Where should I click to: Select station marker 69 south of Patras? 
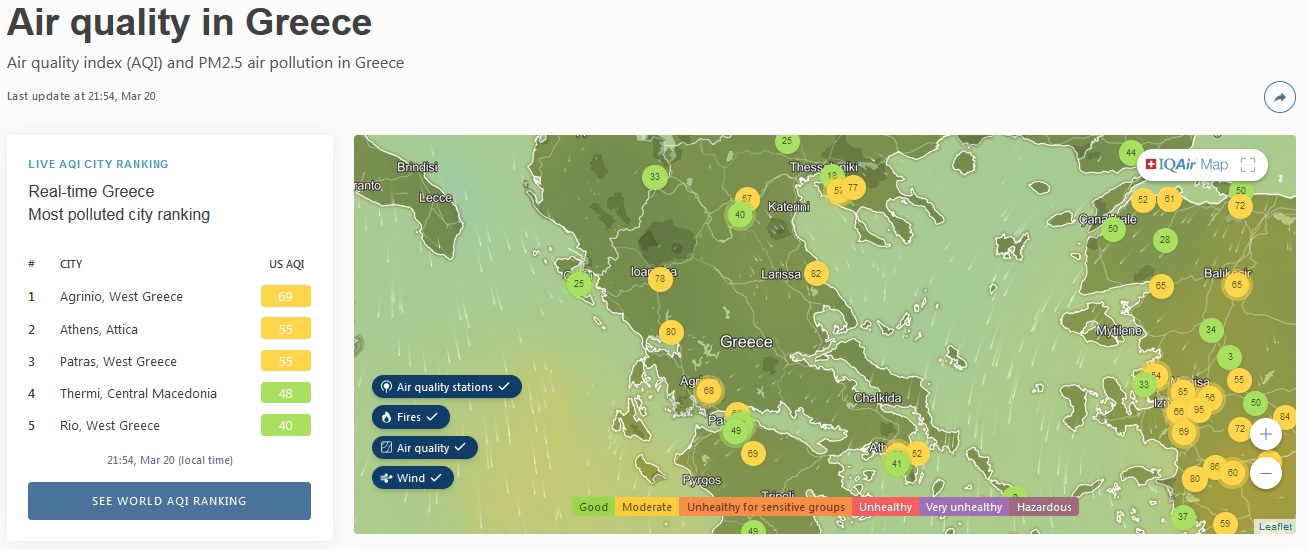click(x=752, y=454)
